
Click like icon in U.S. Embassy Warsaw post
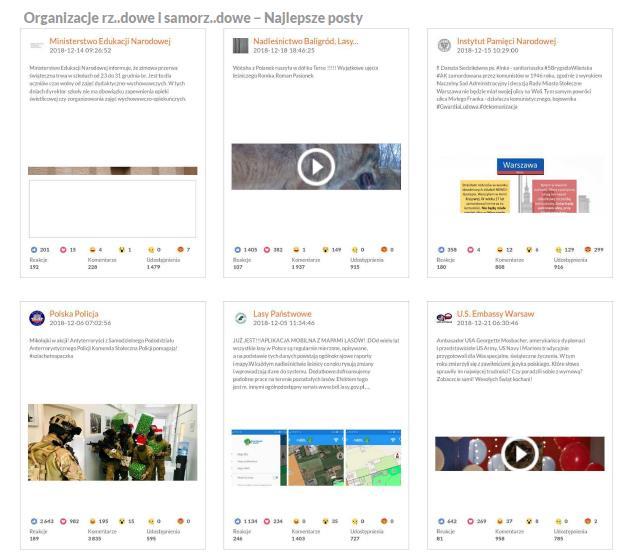click(x=441, y=521)
